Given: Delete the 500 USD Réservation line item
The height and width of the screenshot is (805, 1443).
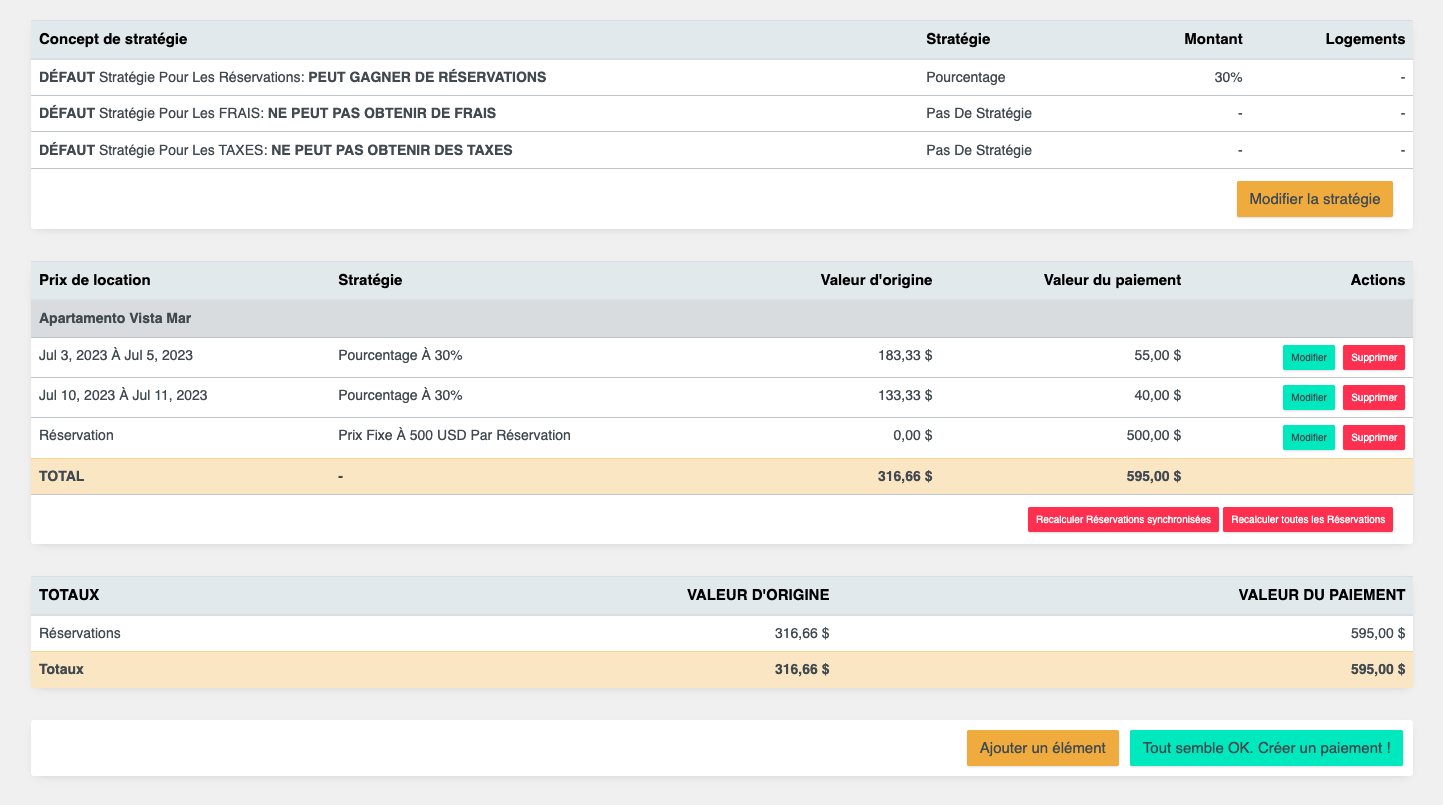Looking at the screenshot, I should (x=1373, y=437).
